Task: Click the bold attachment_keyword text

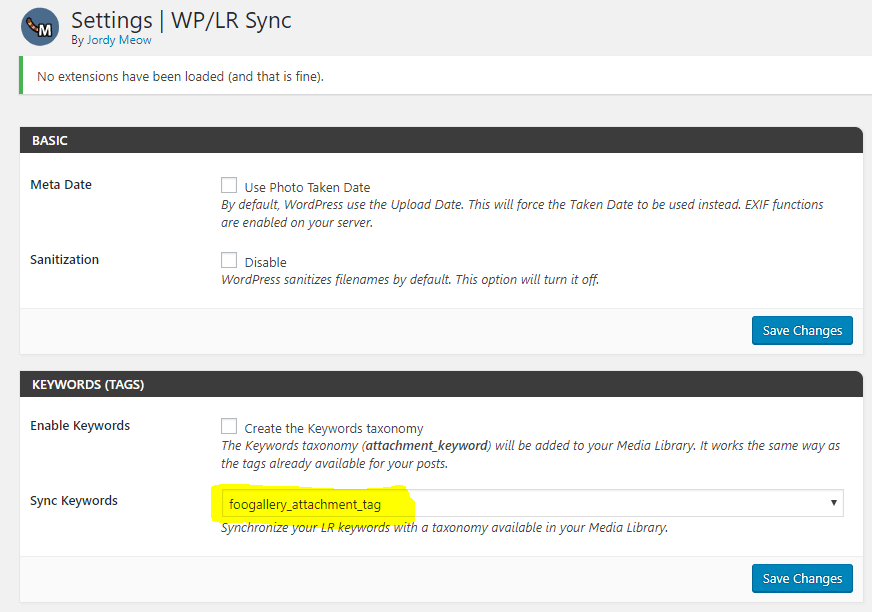Action: click(x=427, y=446)
